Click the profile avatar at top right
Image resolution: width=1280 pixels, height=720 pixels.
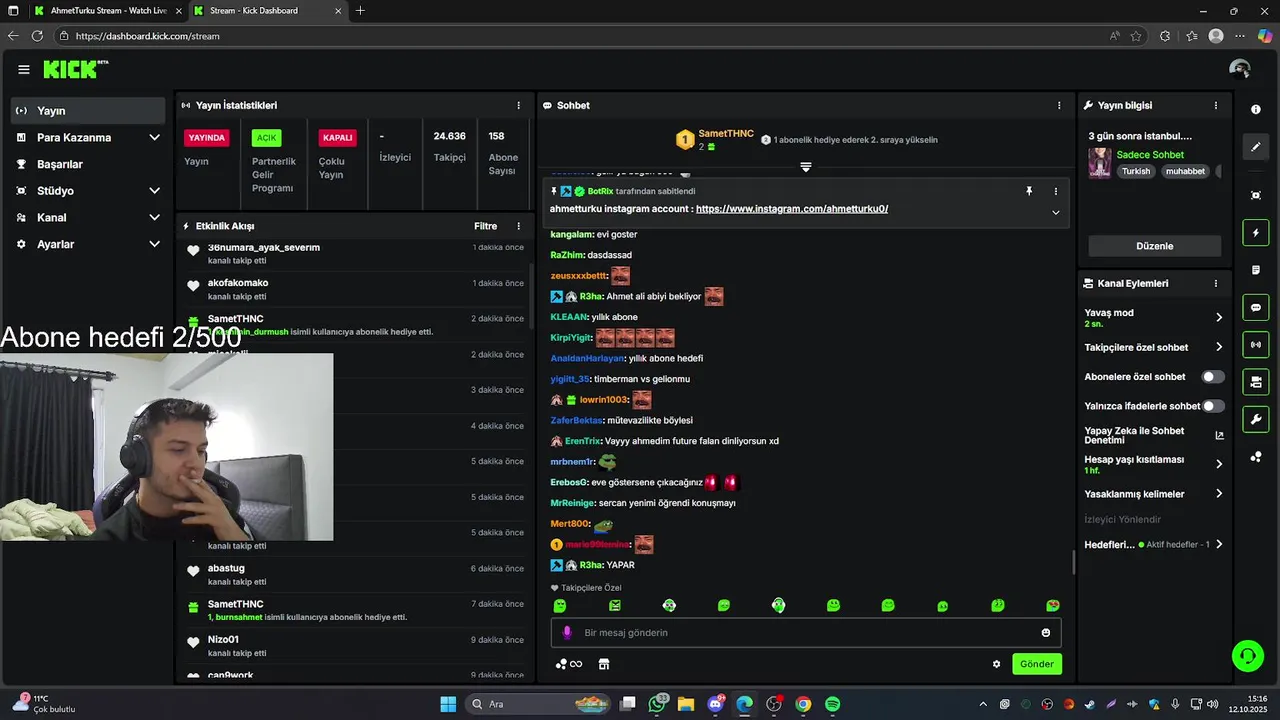pos(1240,69)
